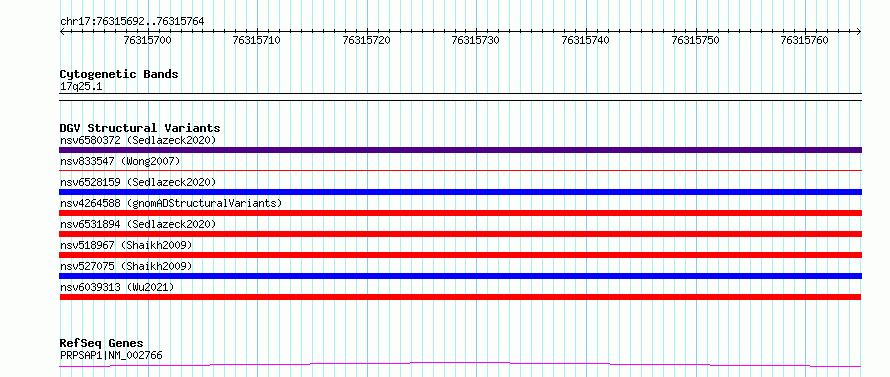Click the ruler tick label 76315710
This screenshot has height=377, width=890.
257,40
